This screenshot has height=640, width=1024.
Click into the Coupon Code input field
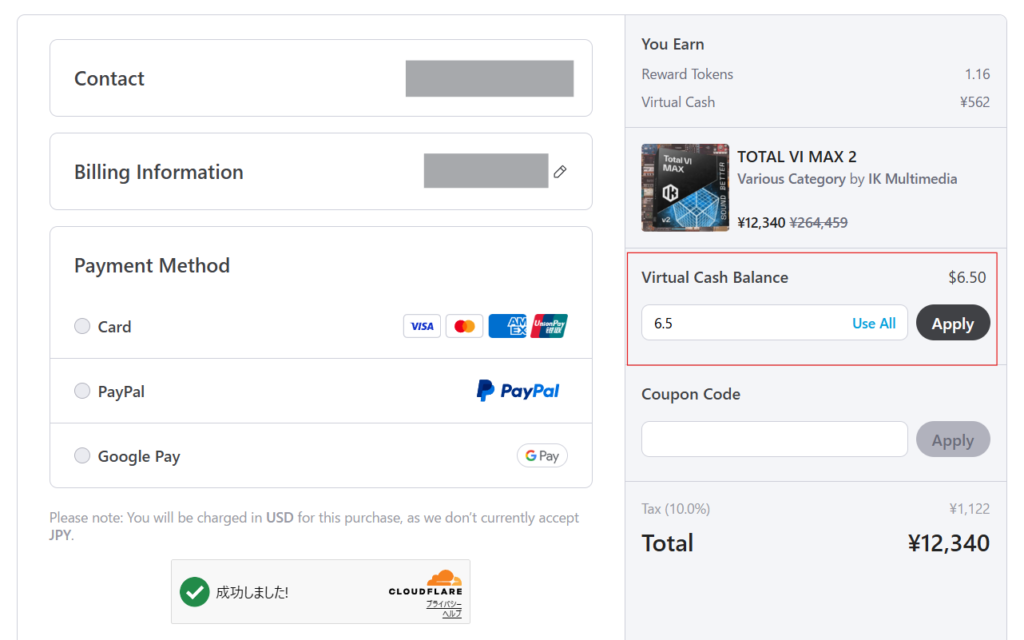pos(775,439)
